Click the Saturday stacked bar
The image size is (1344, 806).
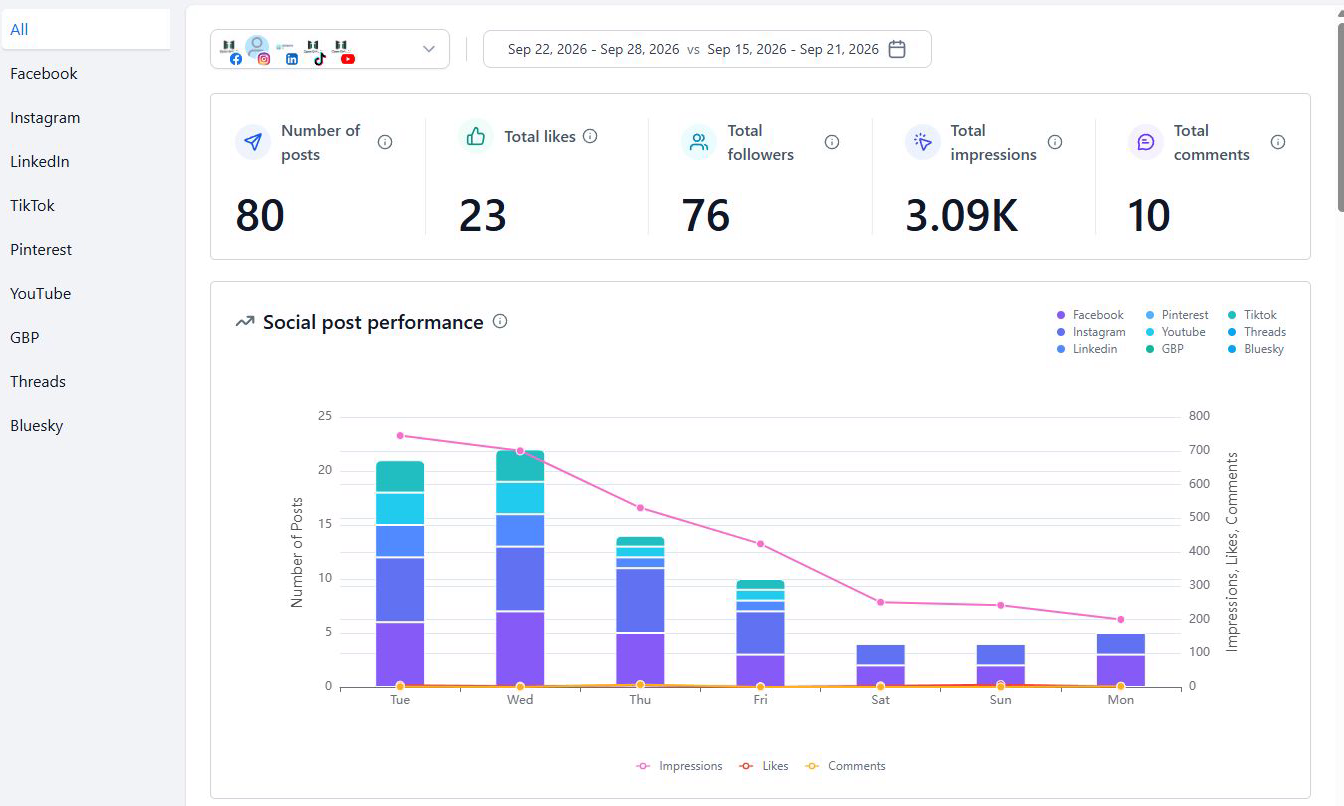pos(880,665)
